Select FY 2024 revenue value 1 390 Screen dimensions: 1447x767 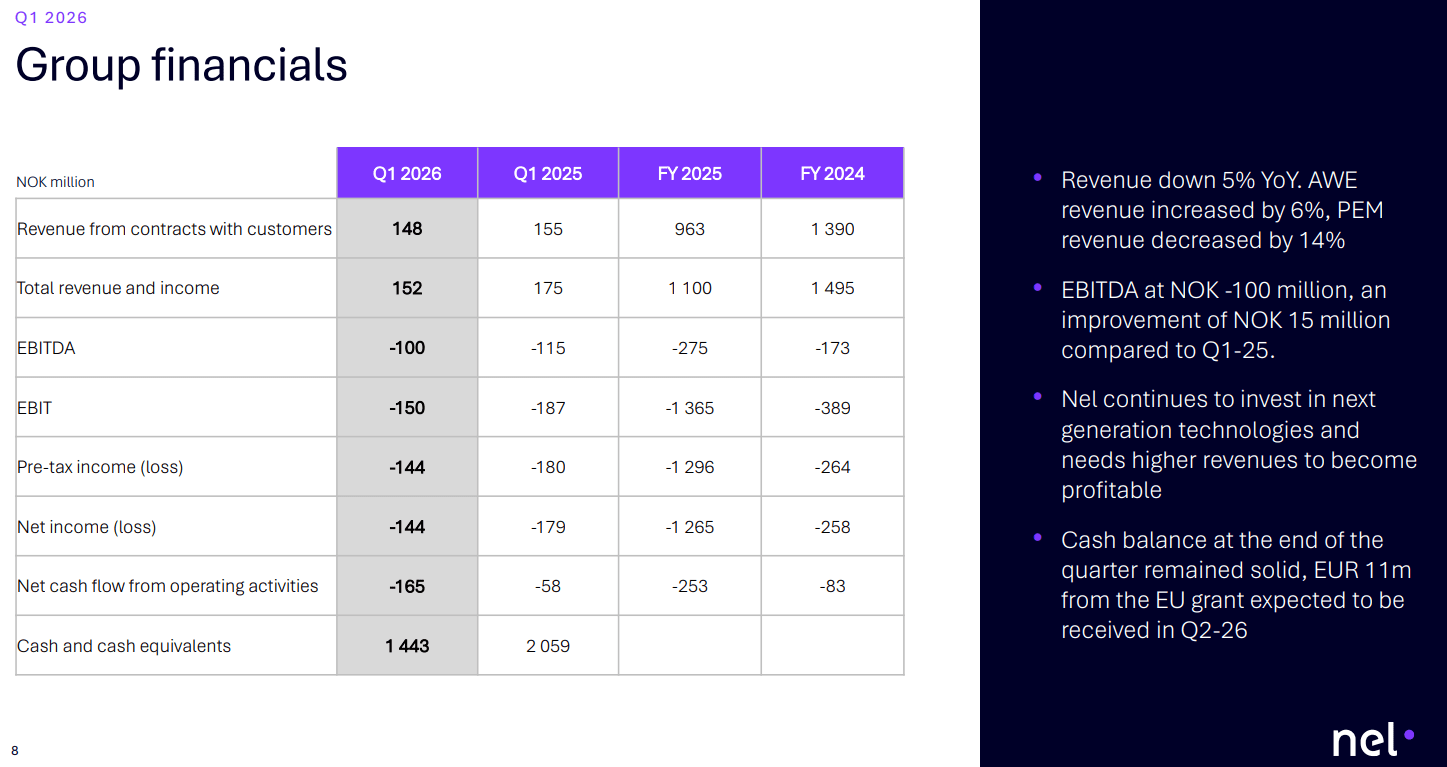click(x=832, y=229)
